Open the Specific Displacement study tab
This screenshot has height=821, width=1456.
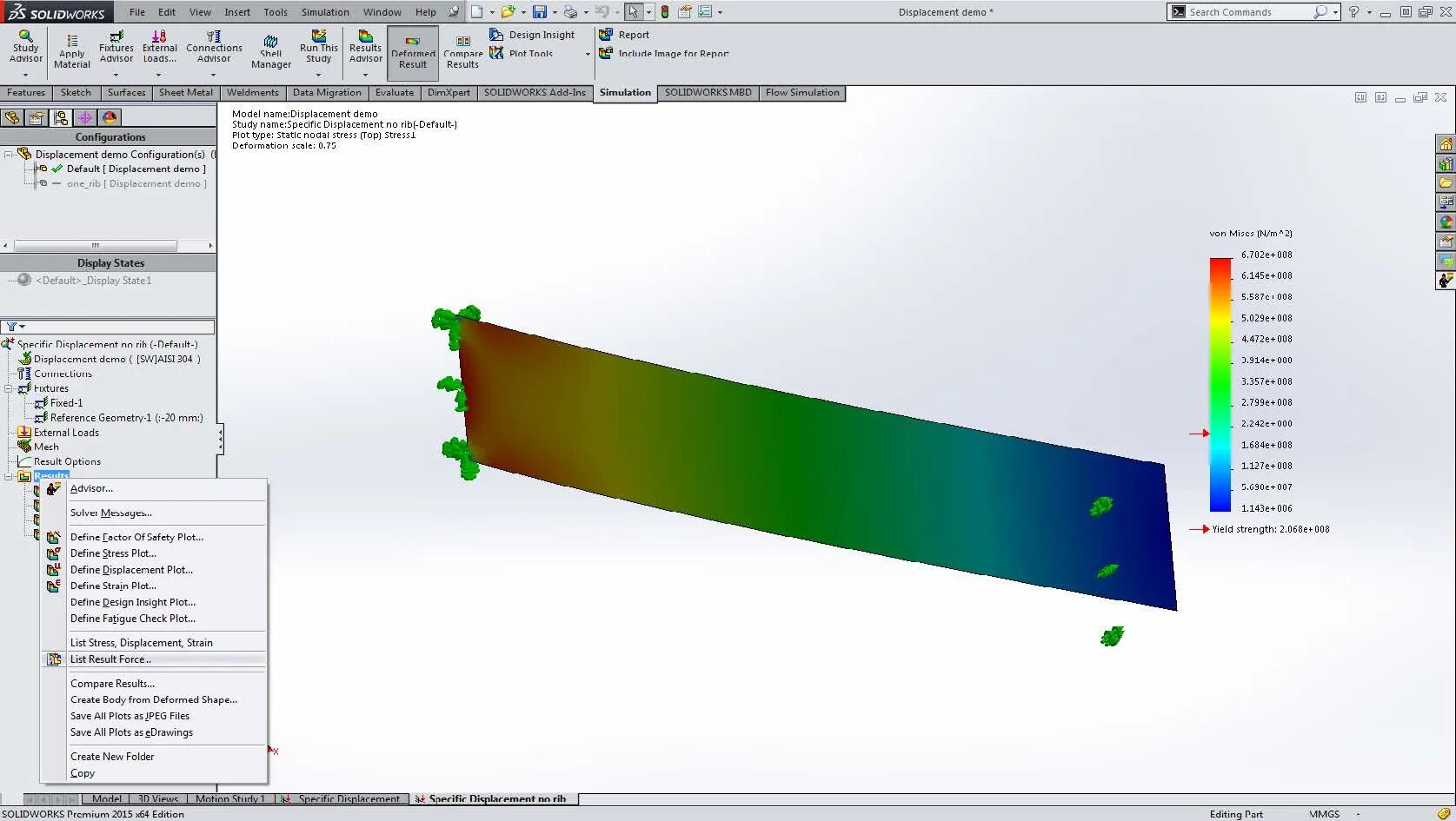click(342, 798)
